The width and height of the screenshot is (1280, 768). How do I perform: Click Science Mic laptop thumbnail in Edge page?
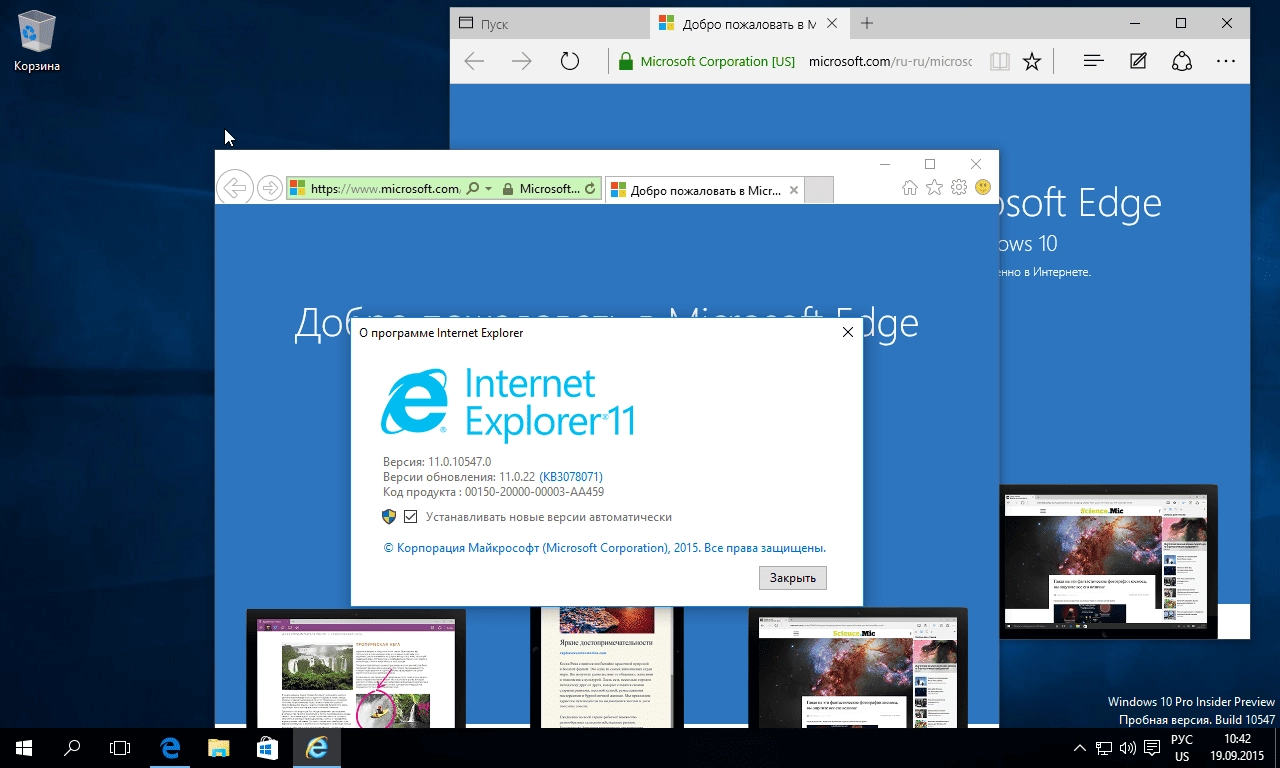(1109, 562)
